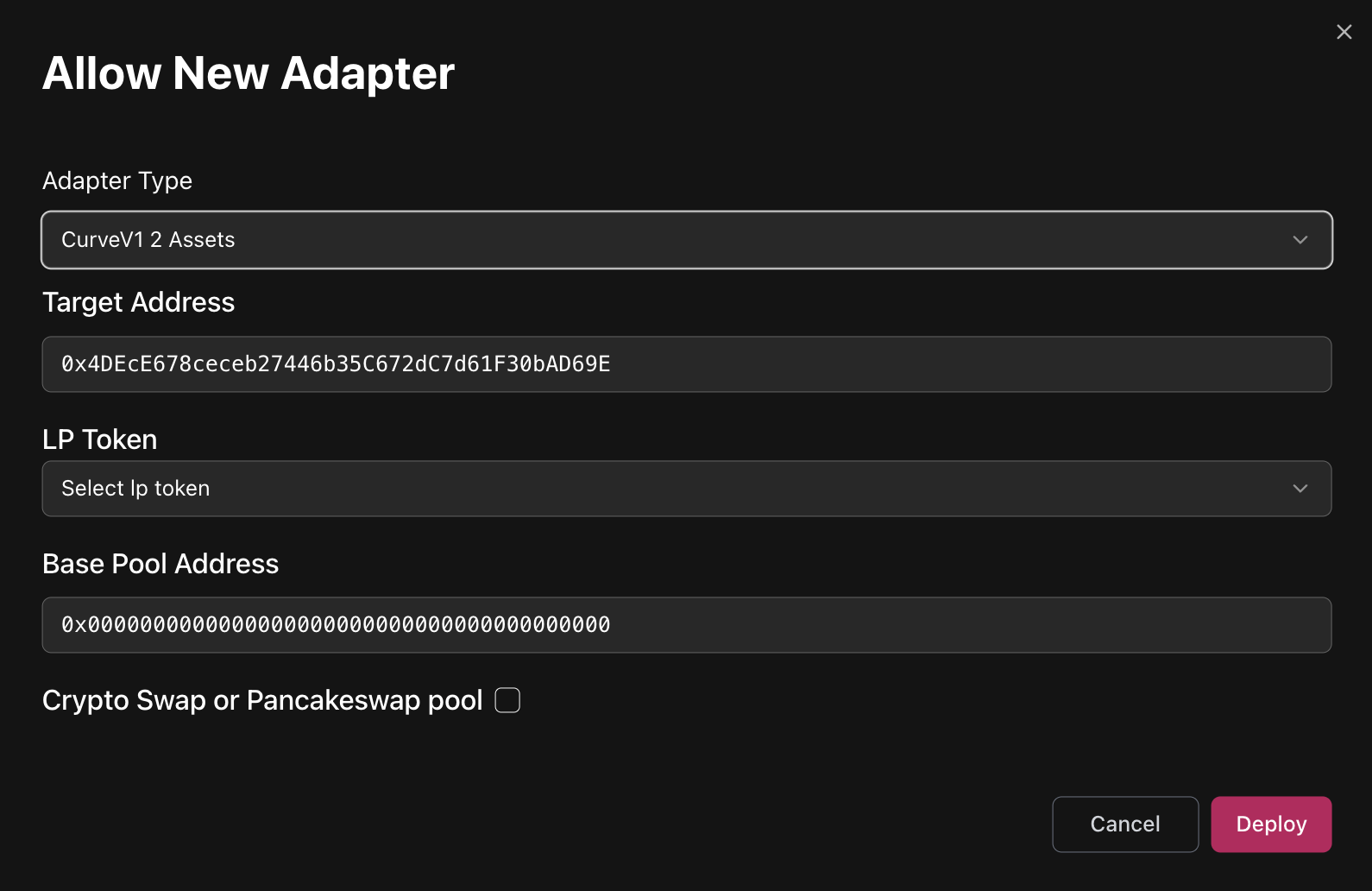Focus the Target Address input field

949,364
